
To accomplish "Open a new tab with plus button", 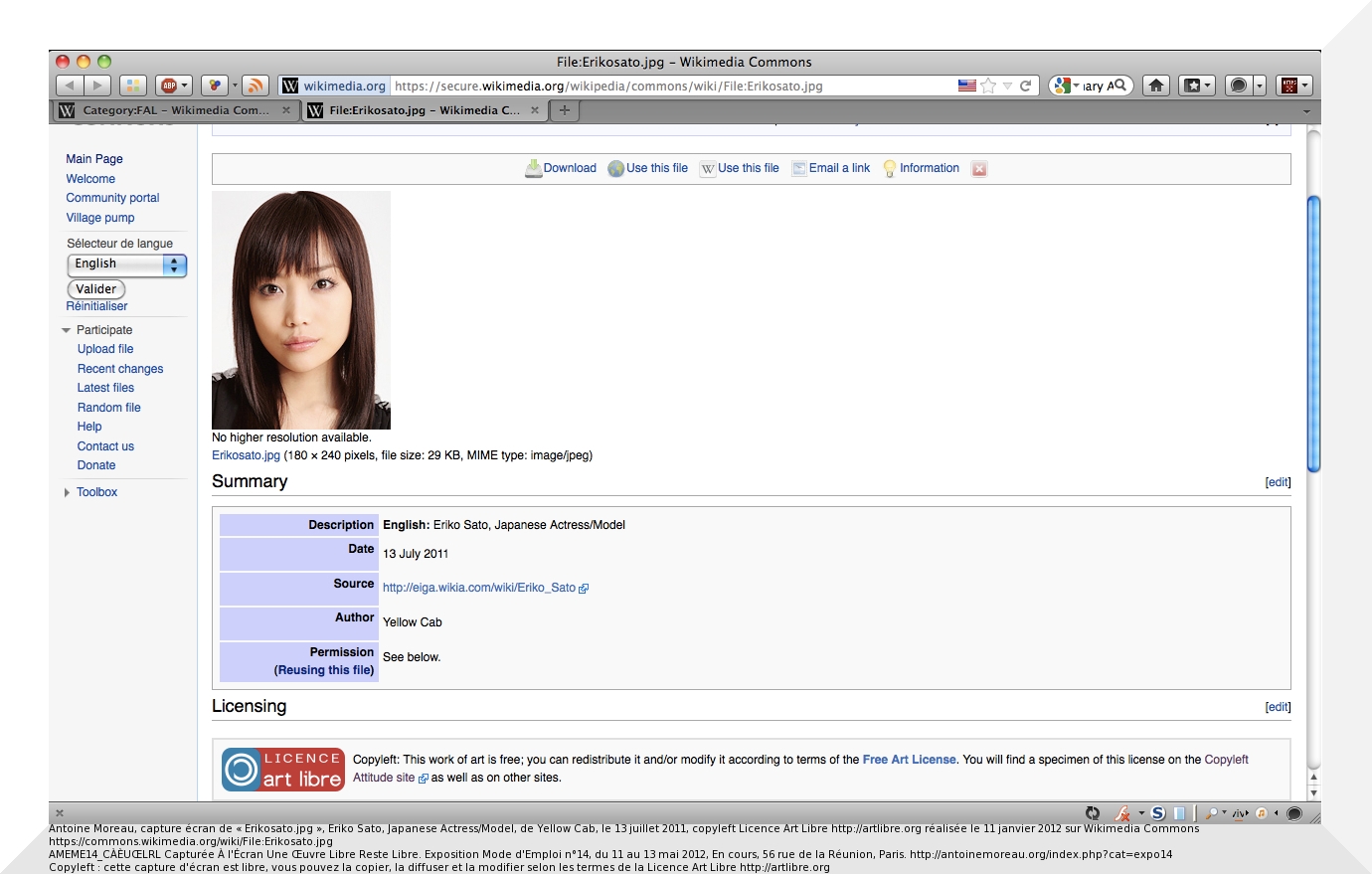I will 565,110.
